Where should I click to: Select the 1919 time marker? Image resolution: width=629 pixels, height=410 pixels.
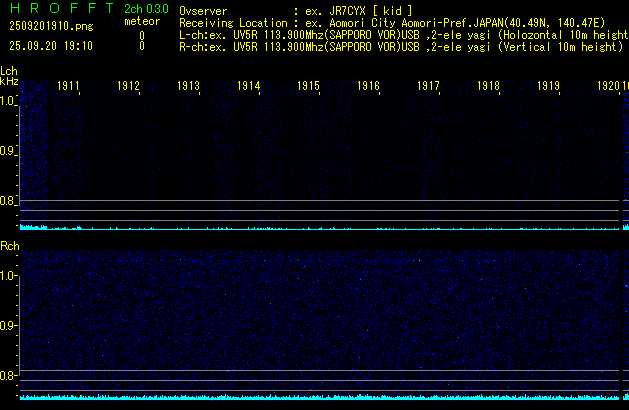(x=548, y=87)
